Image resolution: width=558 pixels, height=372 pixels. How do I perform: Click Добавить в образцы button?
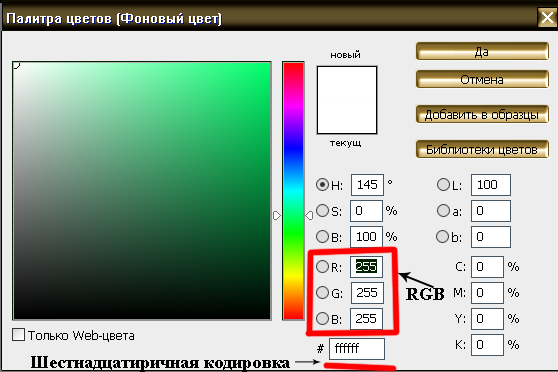[482, 114]
